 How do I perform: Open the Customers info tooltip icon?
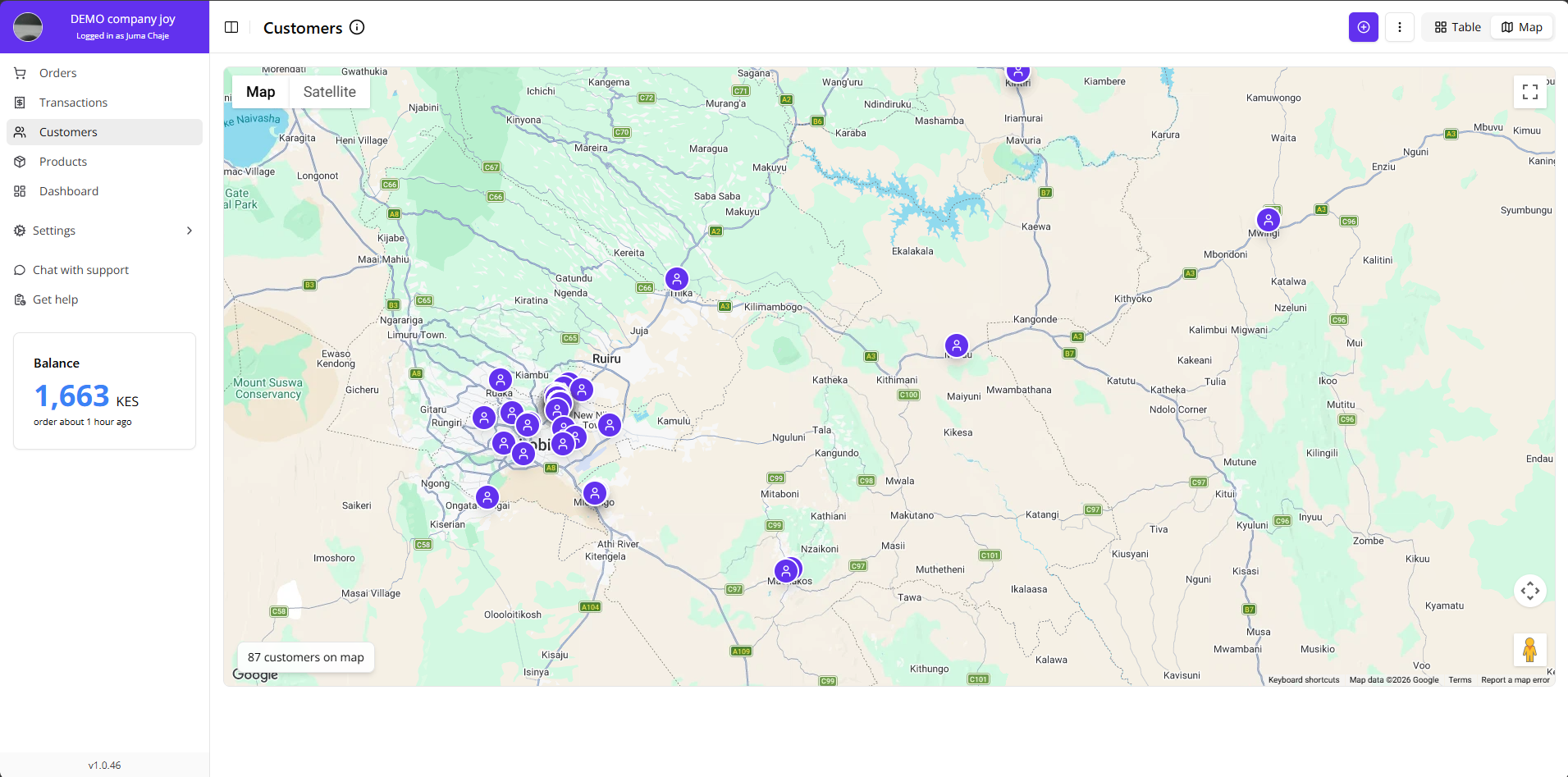(357, 27)
